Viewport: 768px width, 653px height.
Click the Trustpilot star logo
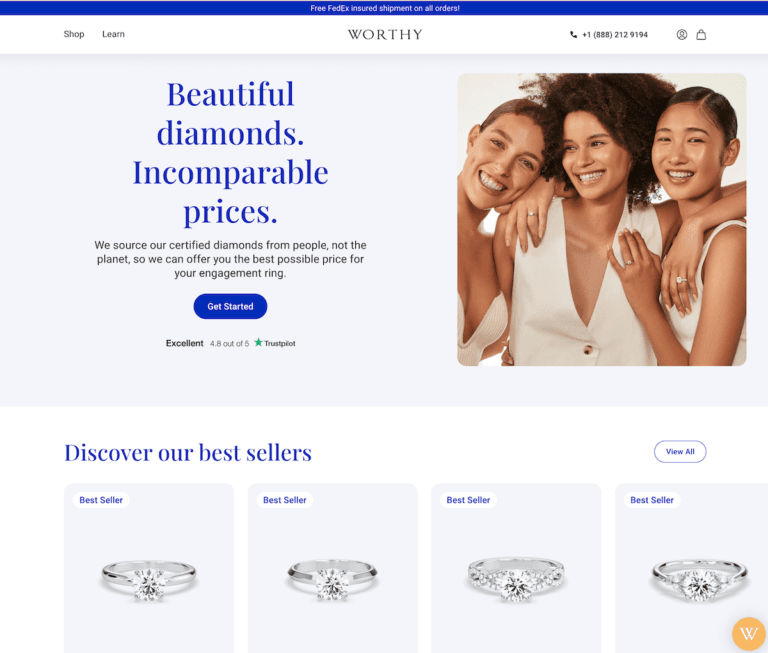(x=258, y=342)
